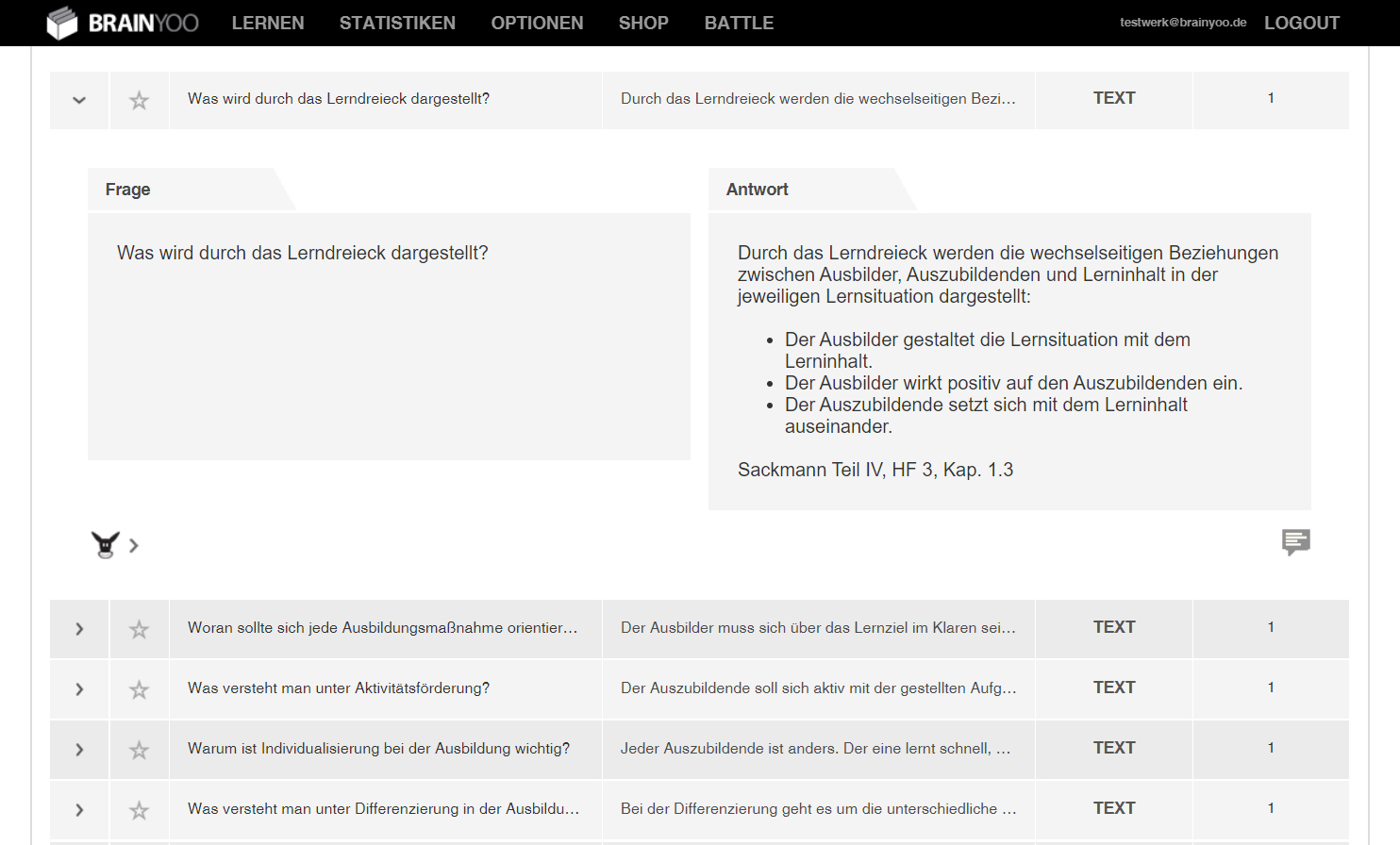The width and height of the screenshot is (1400, 845).
Task: Mark the Individualisierung card as favorite
Action: pyautogui.click(x=139, y=750)
